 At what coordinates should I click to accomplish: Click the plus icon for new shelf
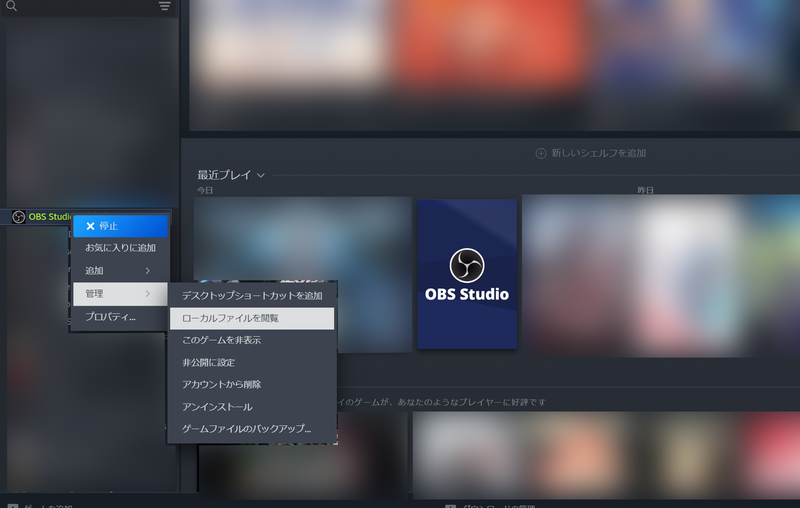541,154
